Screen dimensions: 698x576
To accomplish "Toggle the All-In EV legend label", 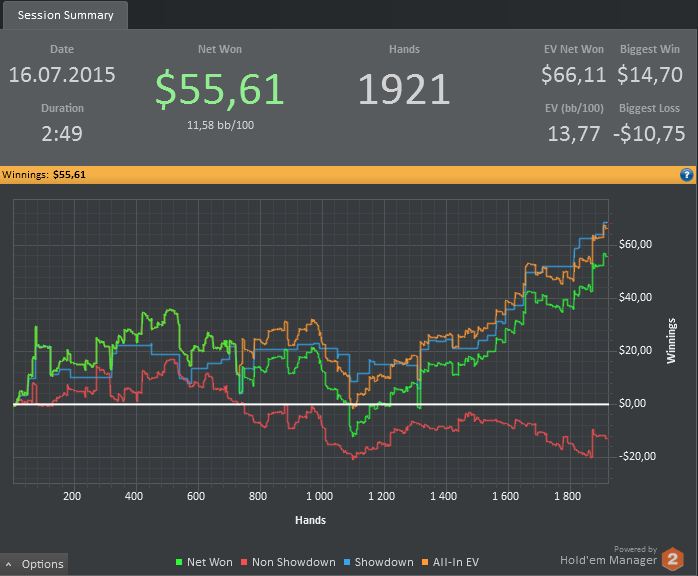I will 456,562.
